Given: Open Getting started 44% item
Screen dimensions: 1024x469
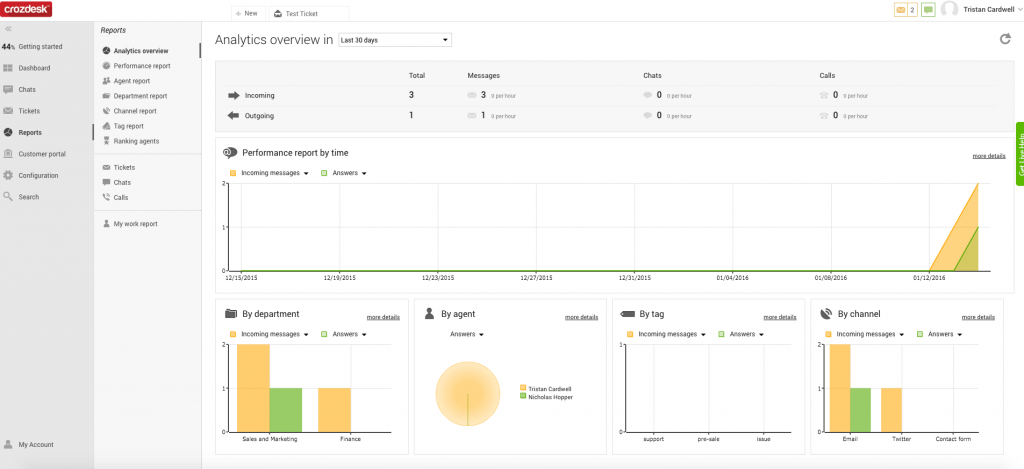Looking at the screenshot, I should click(x=32, y=46).
